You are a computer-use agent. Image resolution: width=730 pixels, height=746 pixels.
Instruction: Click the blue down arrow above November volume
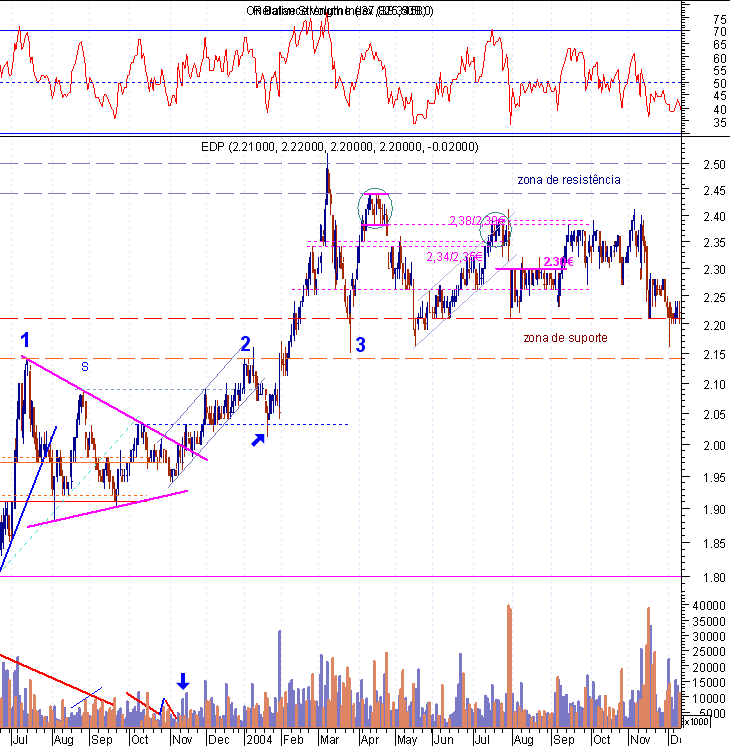click(x=183, y=681)
